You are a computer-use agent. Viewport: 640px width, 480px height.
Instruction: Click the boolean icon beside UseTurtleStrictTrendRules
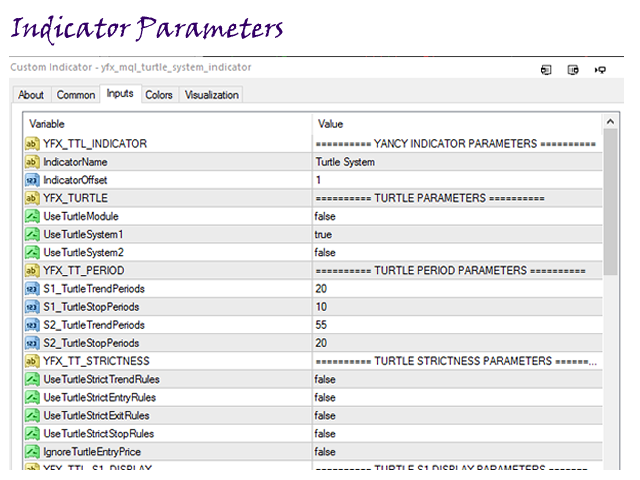tap(32, 380)
